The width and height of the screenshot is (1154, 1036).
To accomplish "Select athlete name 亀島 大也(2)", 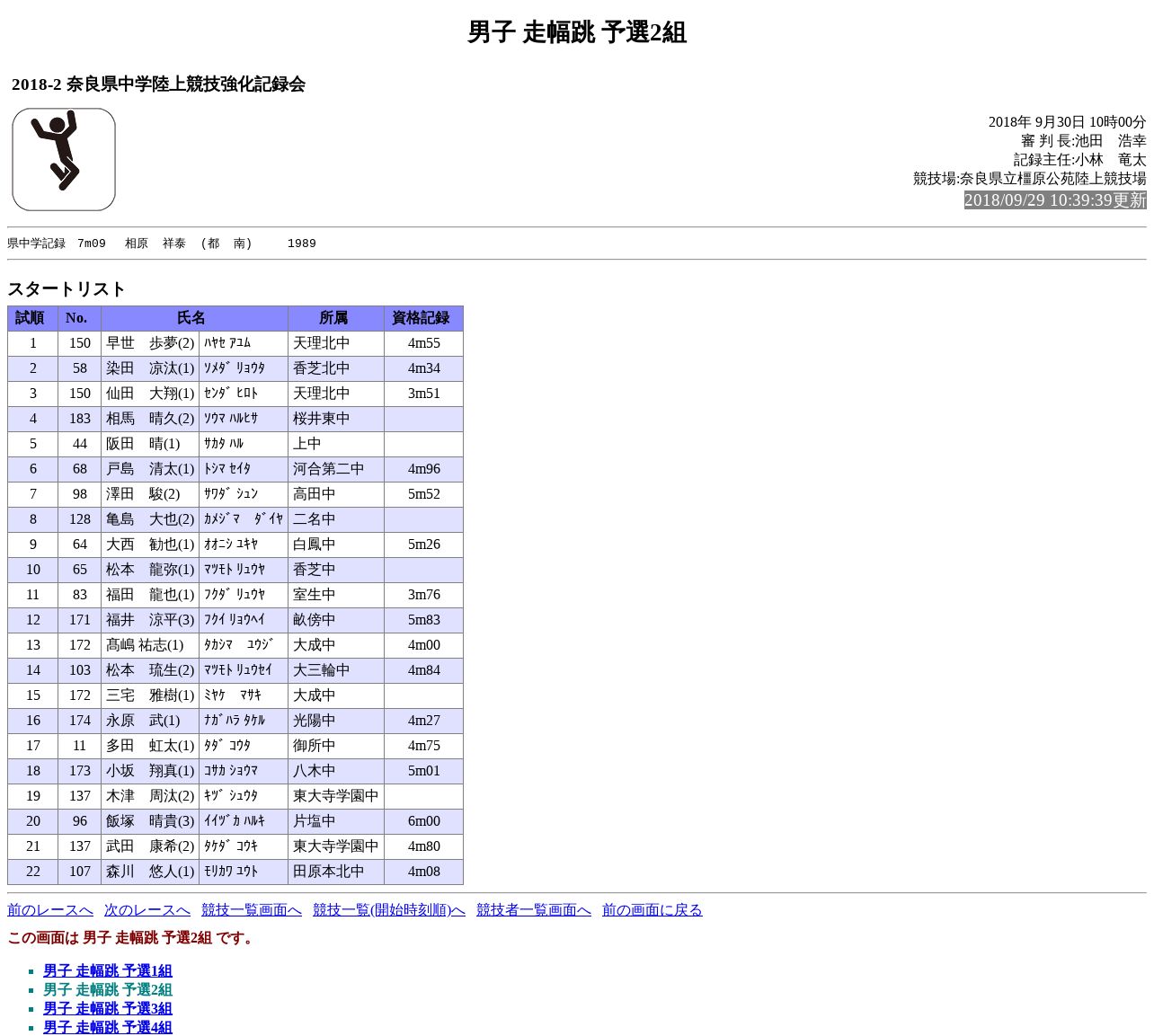I will (x=150, y=519).
